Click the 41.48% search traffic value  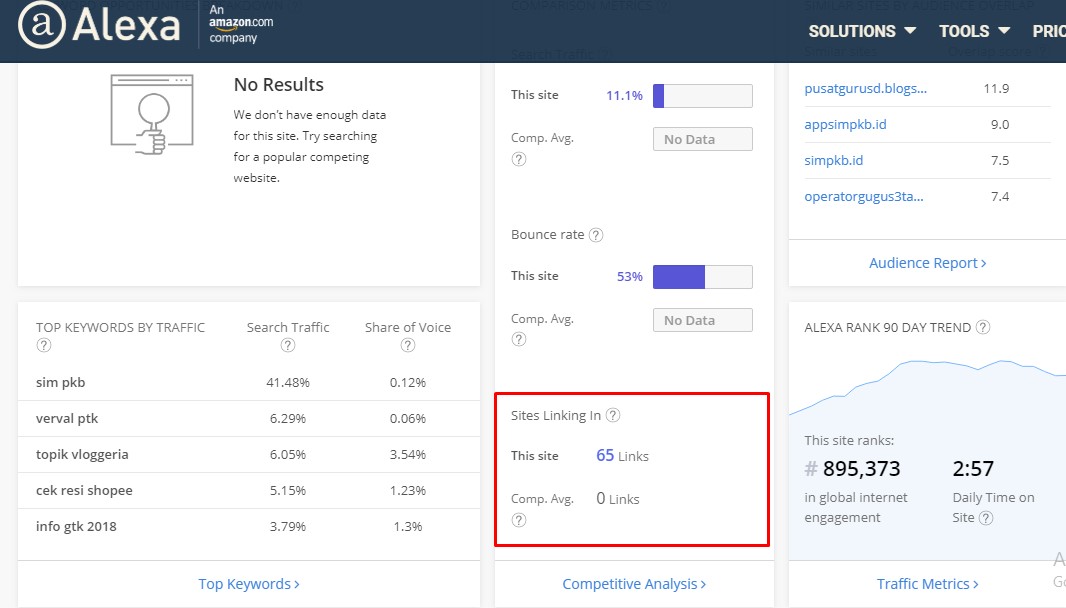pyautogui.click(x=288, y=383)
